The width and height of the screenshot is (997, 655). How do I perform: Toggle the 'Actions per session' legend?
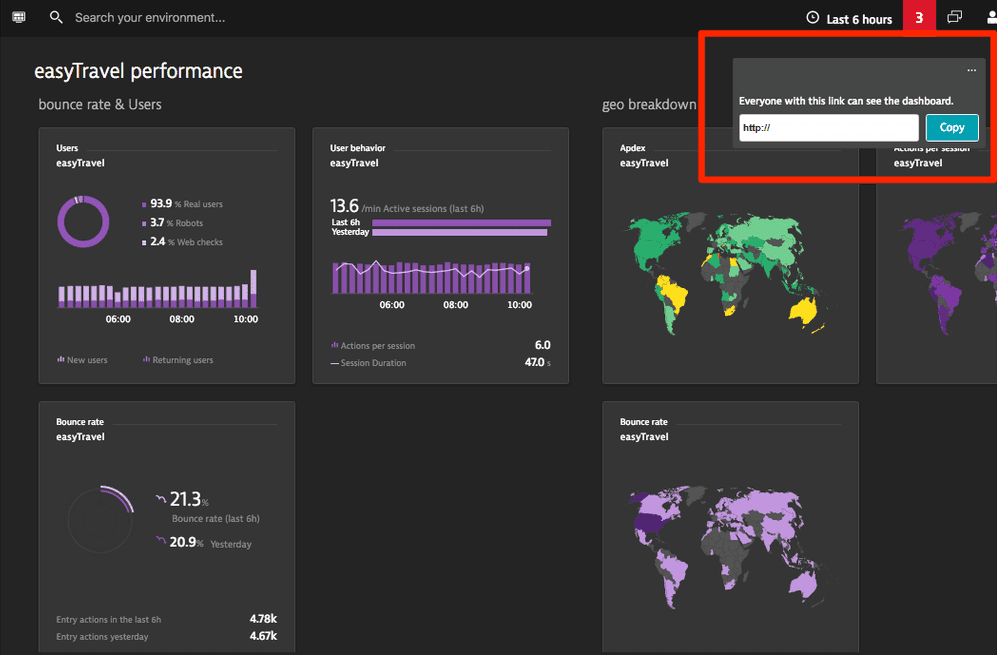coord(373,346)
